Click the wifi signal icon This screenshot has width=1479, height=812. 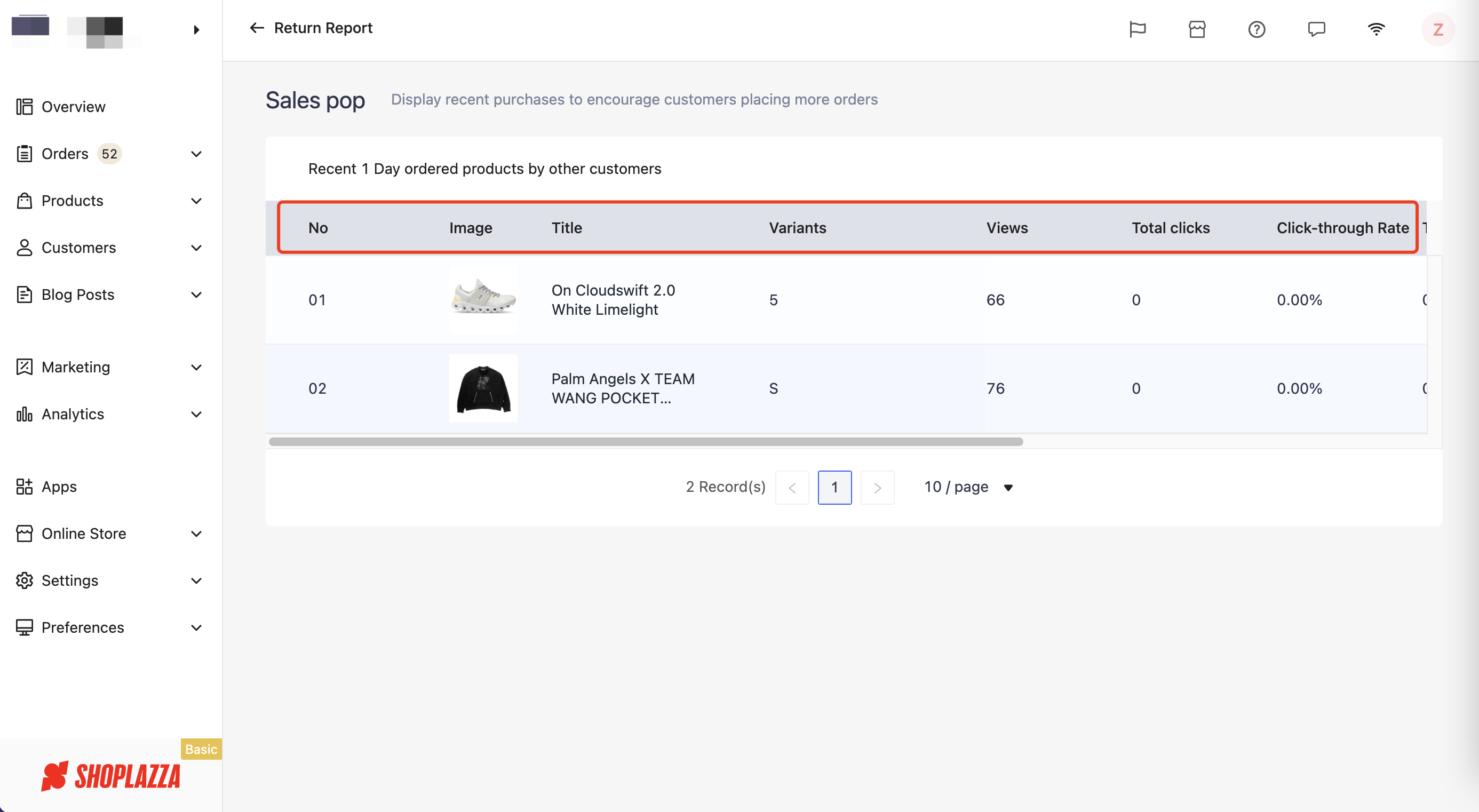[x=1376, y=29]
